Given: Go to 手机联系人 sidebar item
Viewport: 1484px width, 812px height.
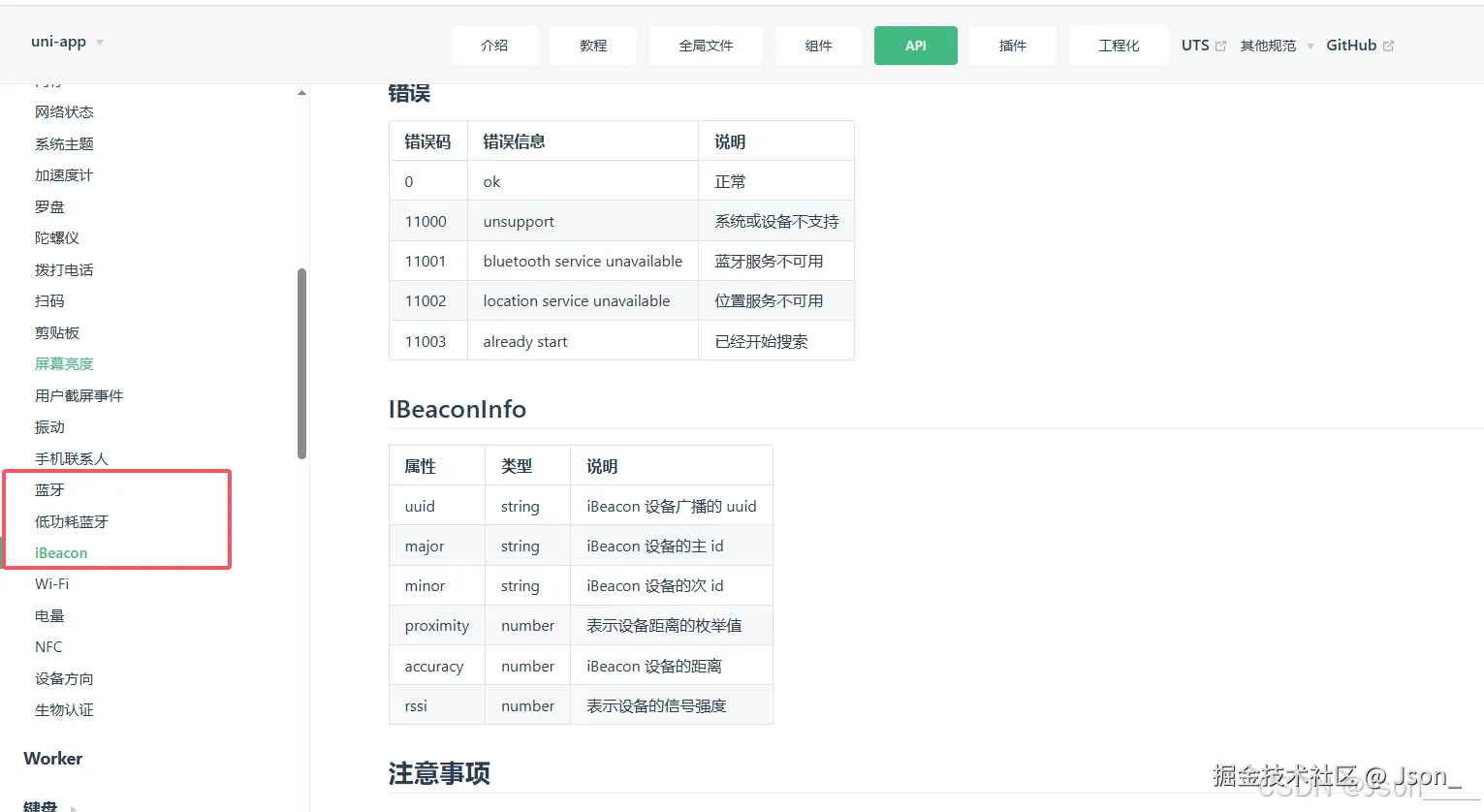Looking at the screenshot, I should coord(72,459).
